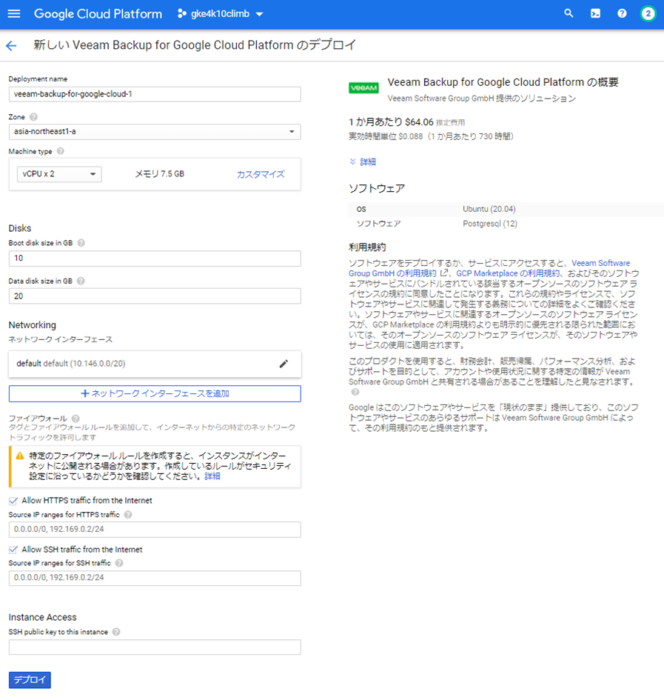Image resolution: width=664 pixels, height=700 pixels.
Task: Click the カスタマイズ link
Action: coord(260,174)
